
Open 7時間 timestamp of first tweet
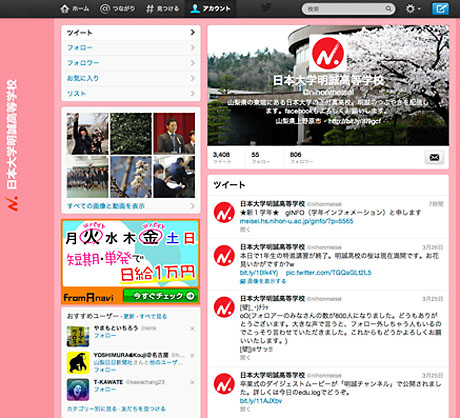coord(436,204)
